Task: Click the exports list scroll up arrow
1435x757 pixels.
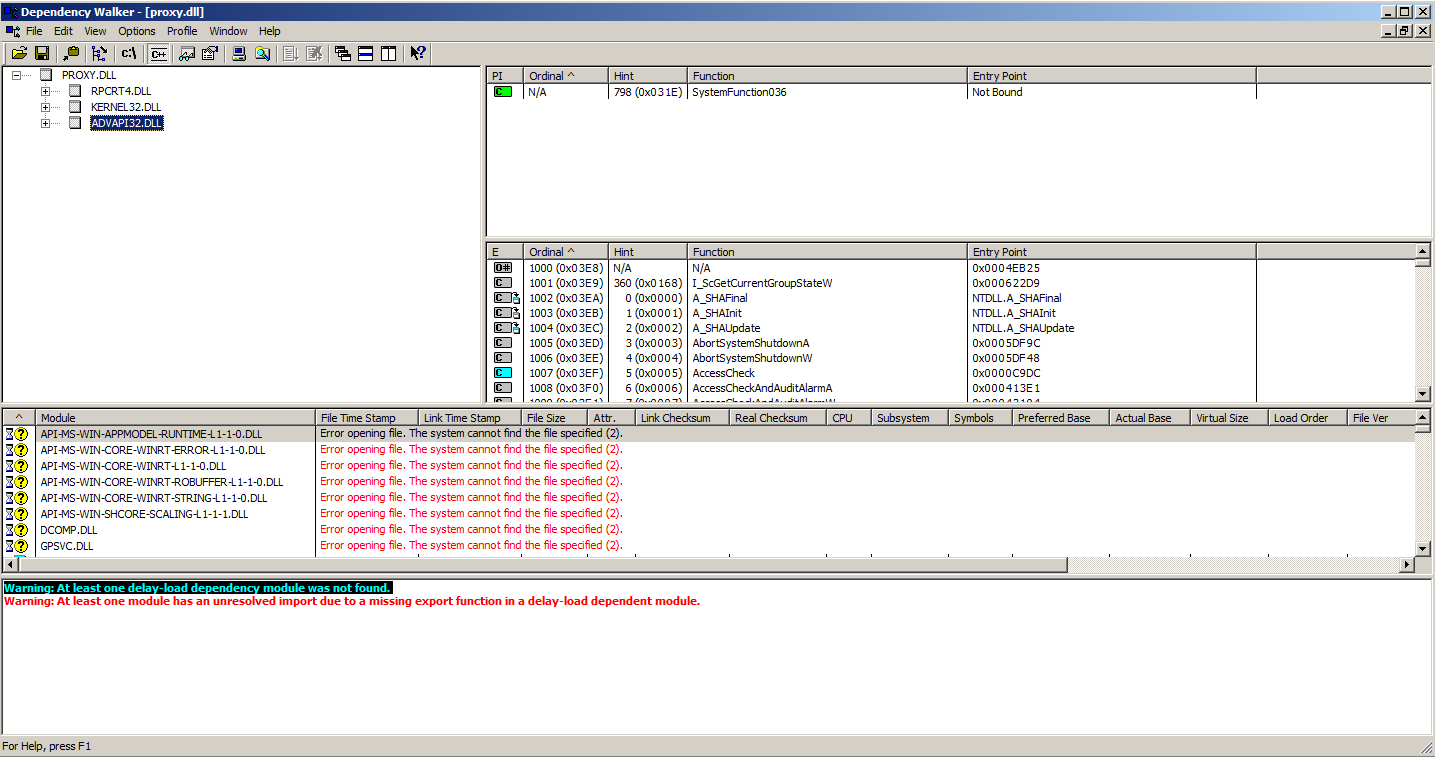Action: [x=1423, y=251]
